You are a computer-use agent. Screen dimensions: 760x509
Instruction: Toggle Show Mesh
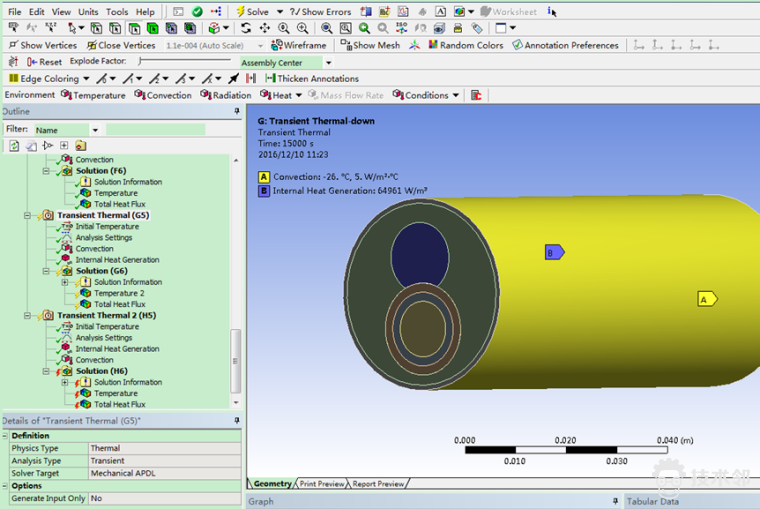(370, 45)
